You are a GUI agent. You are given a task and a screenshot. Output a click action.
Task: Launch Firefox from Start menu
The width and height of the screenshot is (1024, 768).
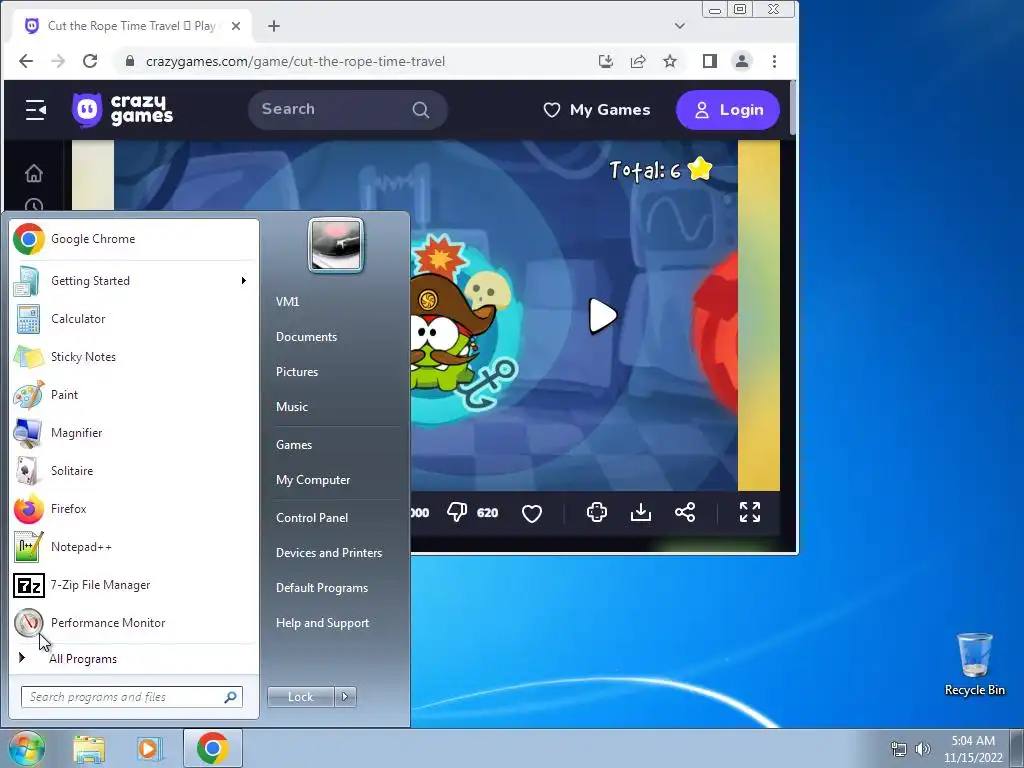pos(135,509)
